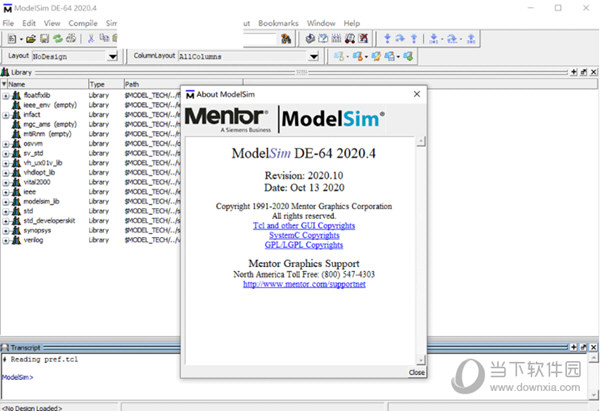Click the About dialog scrollbar up arrow

(x=421, y=141)
